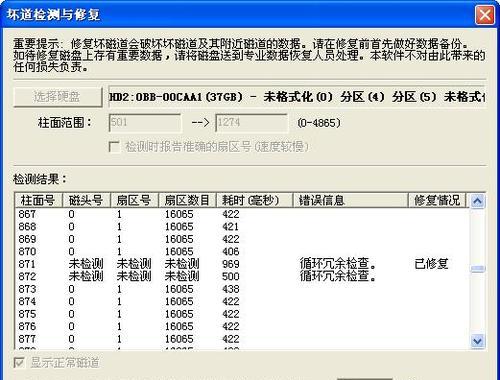Click the 柱面范围 label

[x=65, y=123]
